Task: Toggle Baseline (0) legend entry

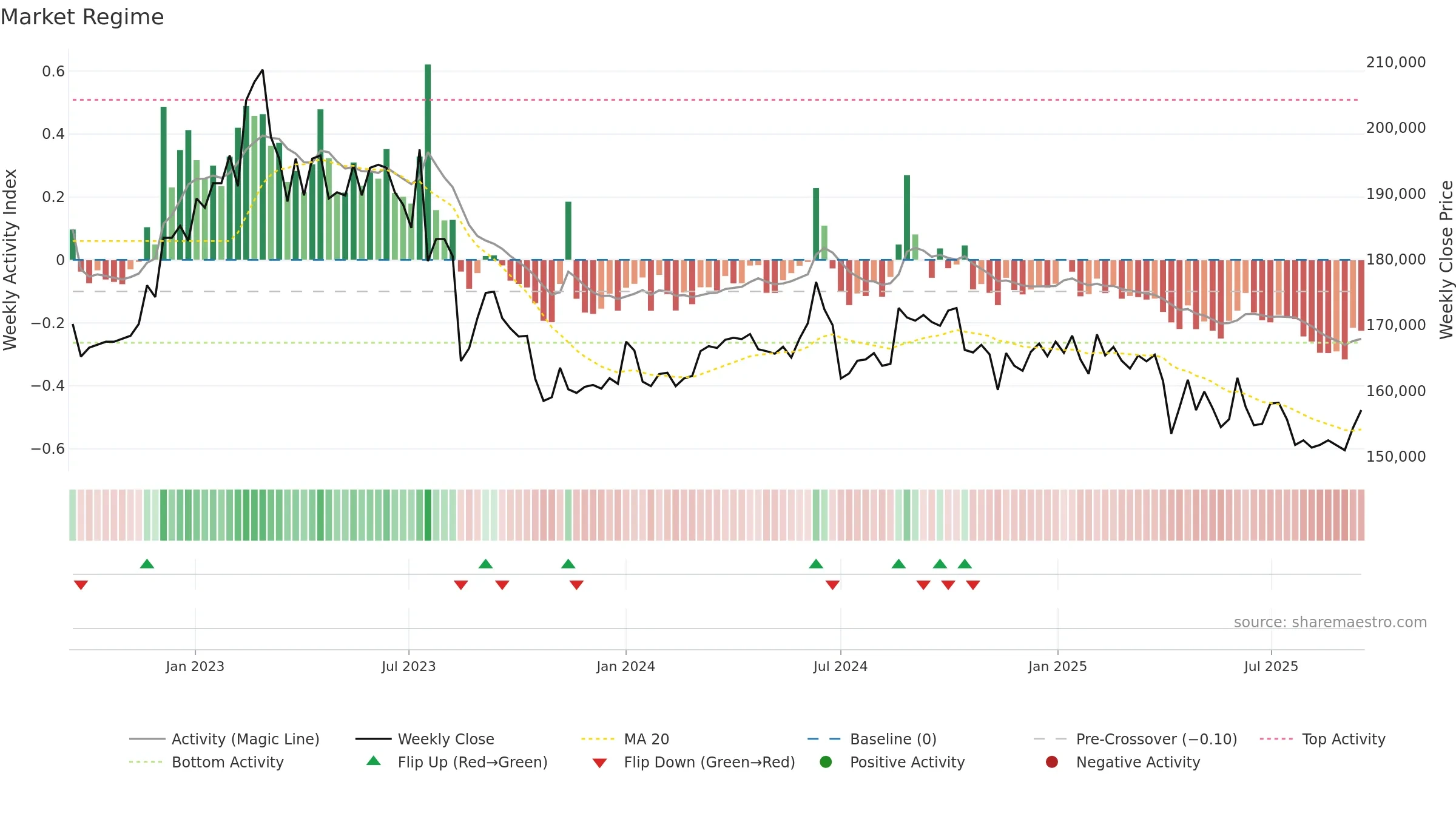Action: point(872,739)
